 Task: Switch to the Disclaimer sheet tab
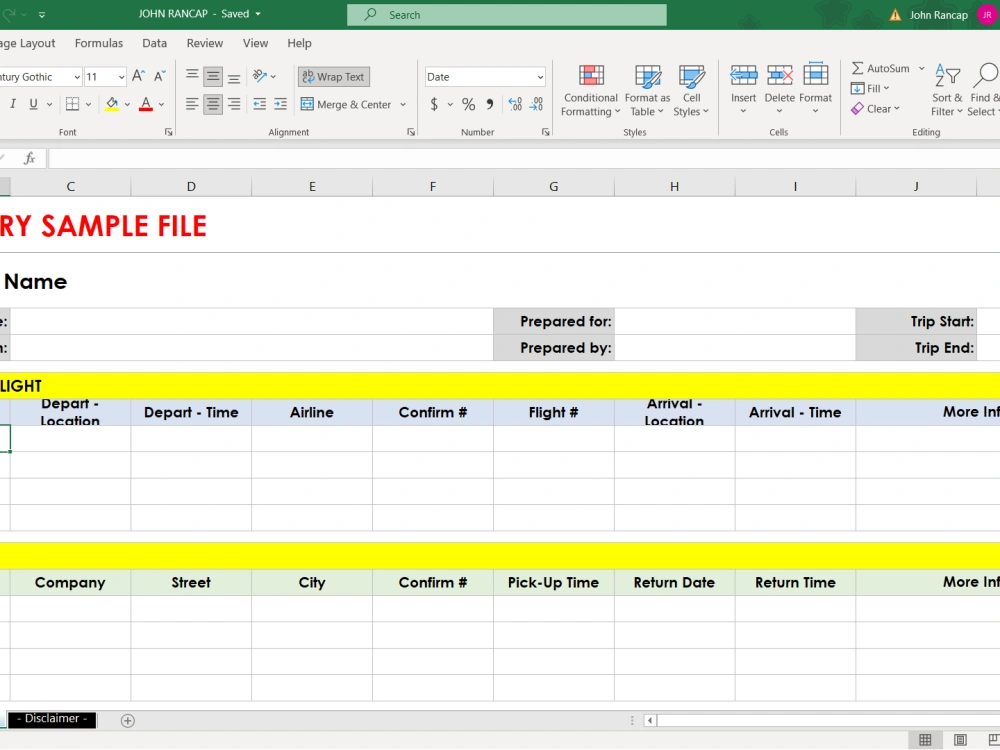point(52,719)
